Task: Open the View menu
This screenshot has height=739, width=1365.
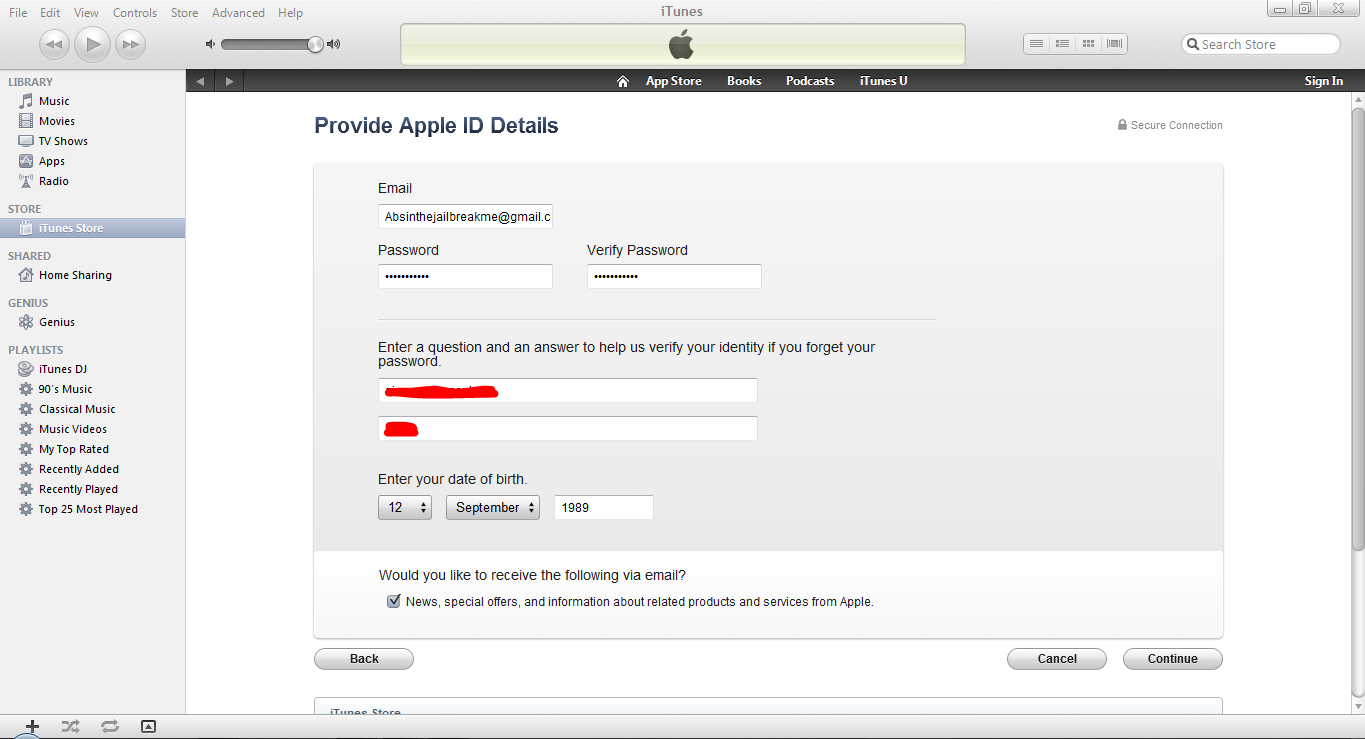Action: coord(86,13)
